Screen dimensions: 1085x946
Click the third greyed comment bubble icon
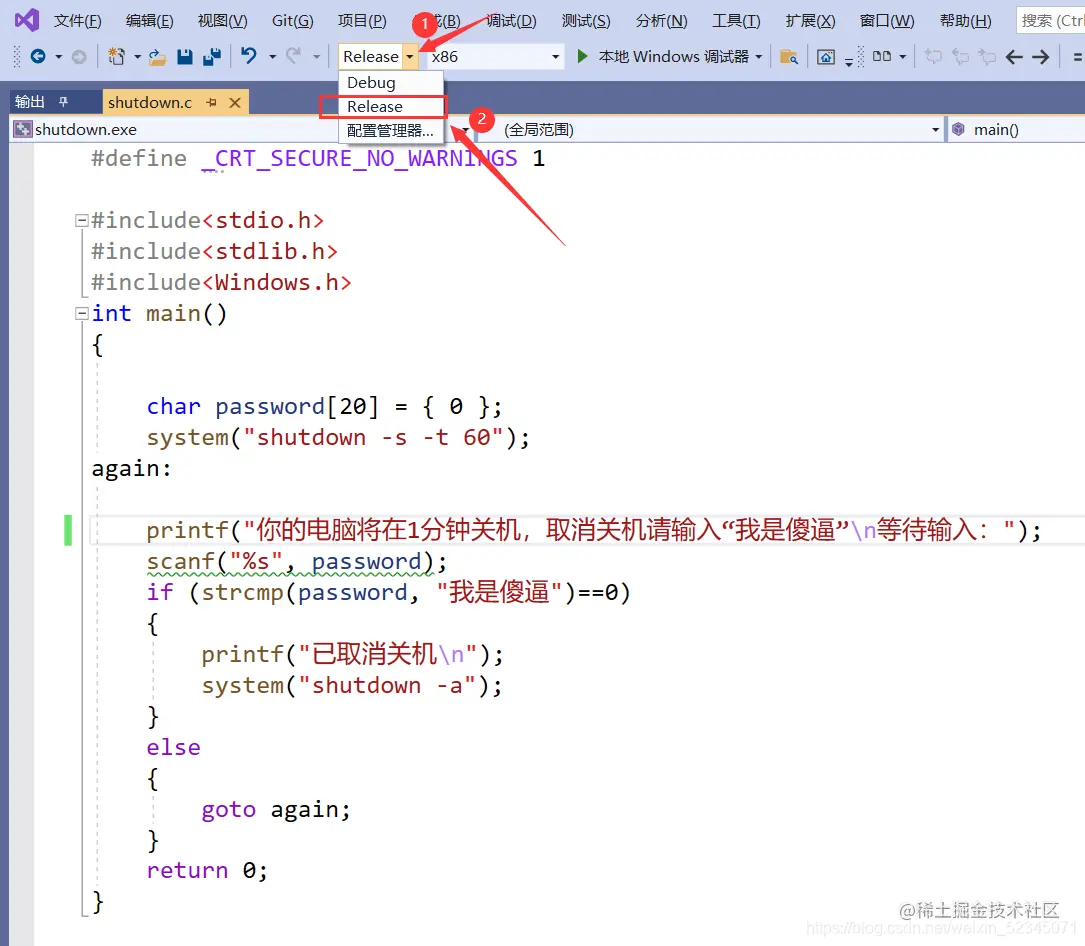coord(987,57)
